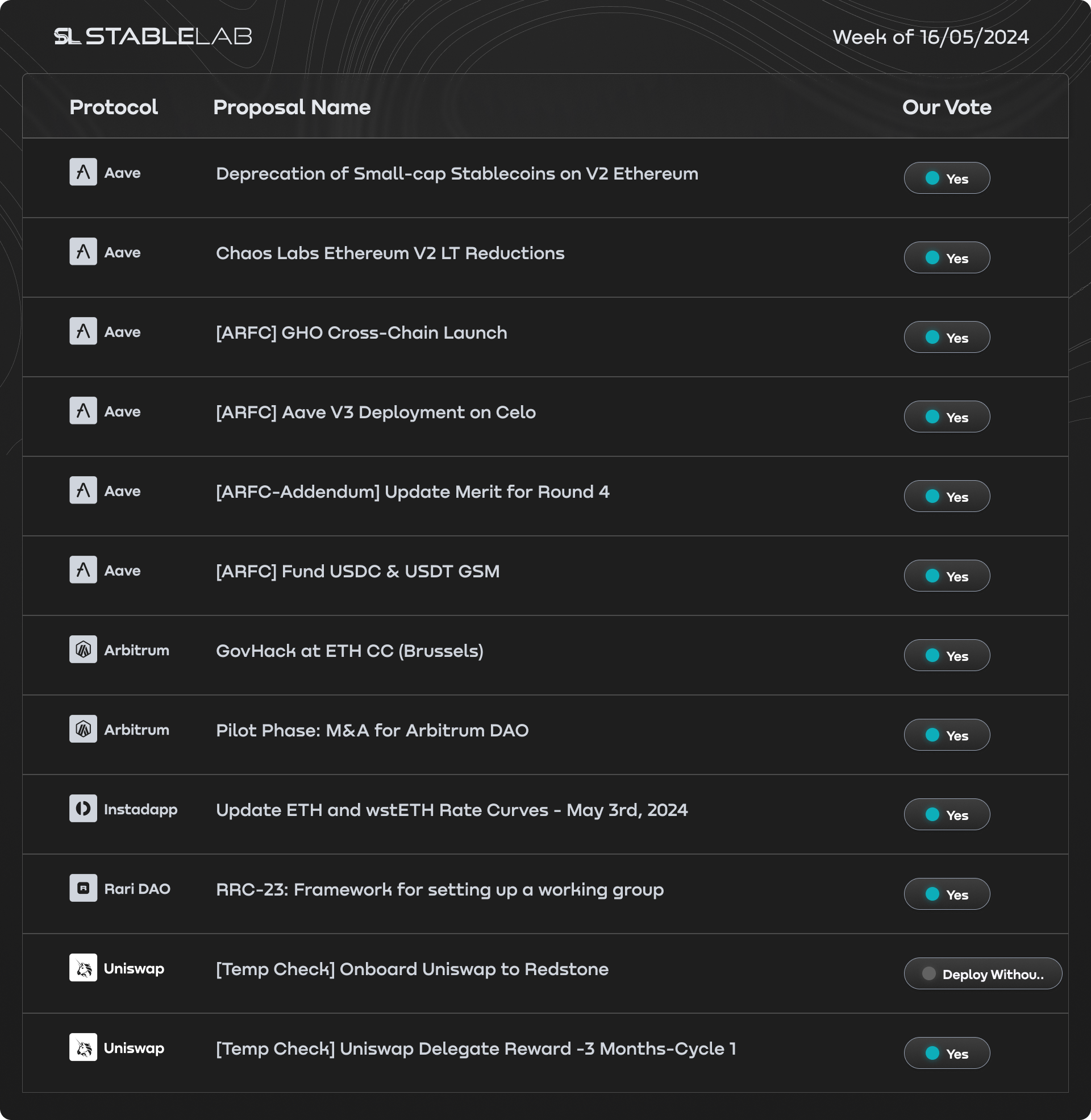Click the 'Rari DAO' protocol name
The height and width of the screenshot is (1120, 1091).
pos(137,889)
